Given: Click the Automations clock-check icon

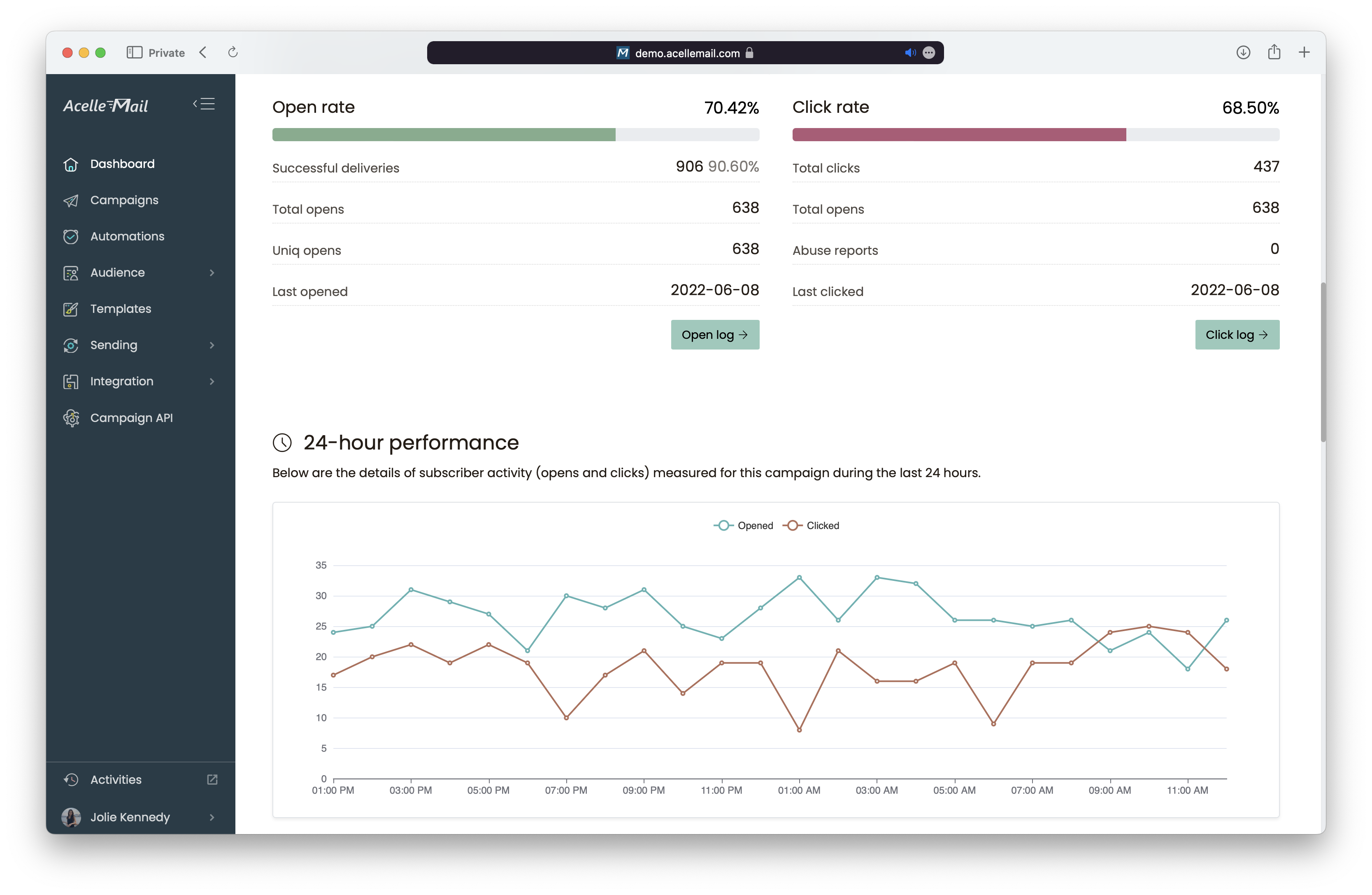Looking at the screenshot, I should (x=71, y=236).
